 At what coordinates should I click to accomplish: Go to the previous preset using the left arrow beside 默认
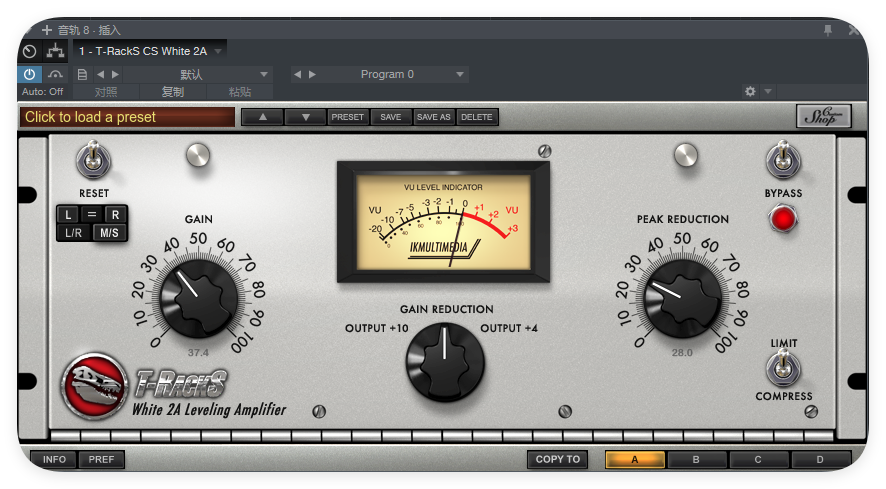100,74
